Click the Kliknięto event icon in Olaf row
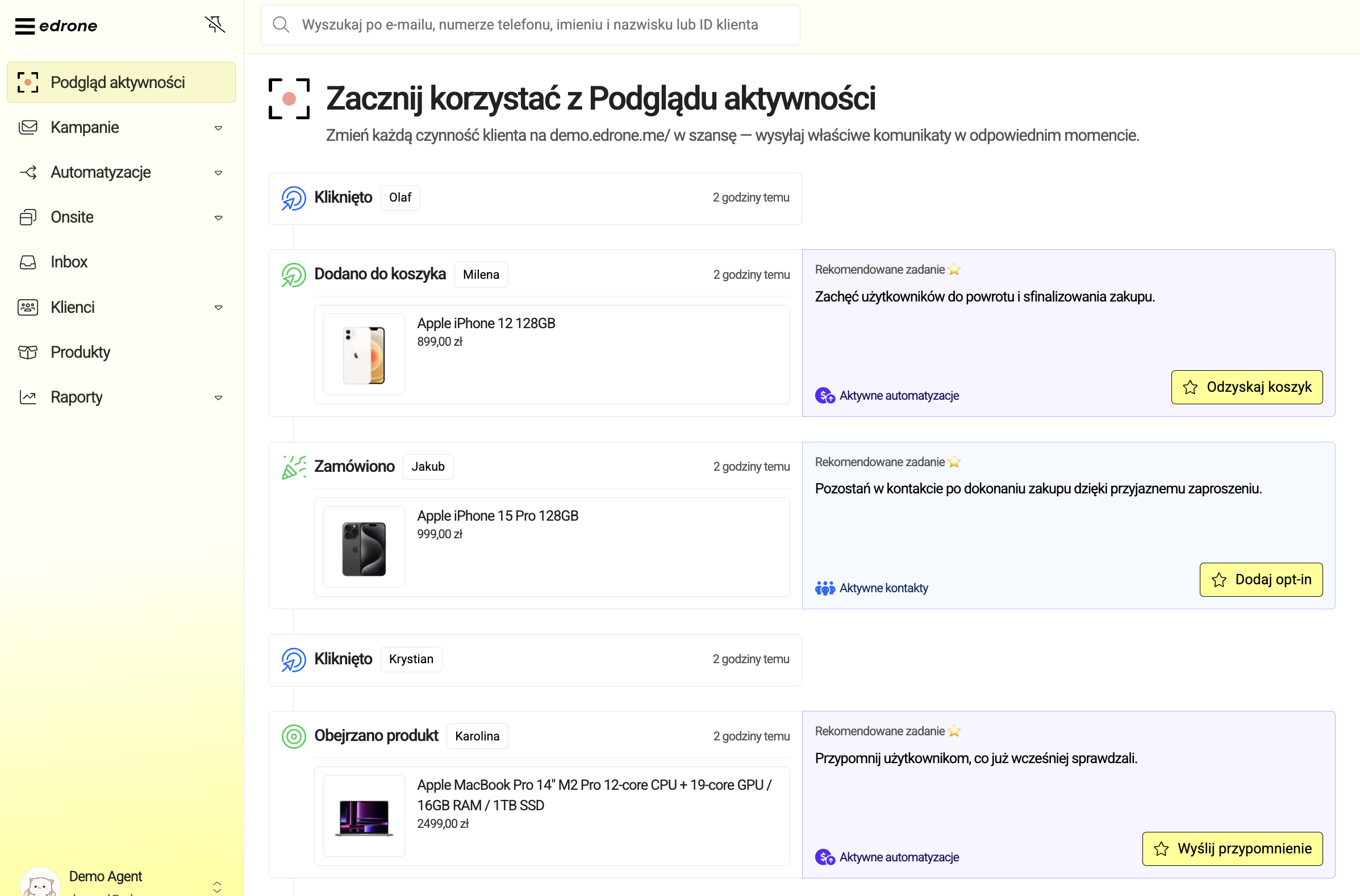The image size is (1360, 896). point(294,198)
